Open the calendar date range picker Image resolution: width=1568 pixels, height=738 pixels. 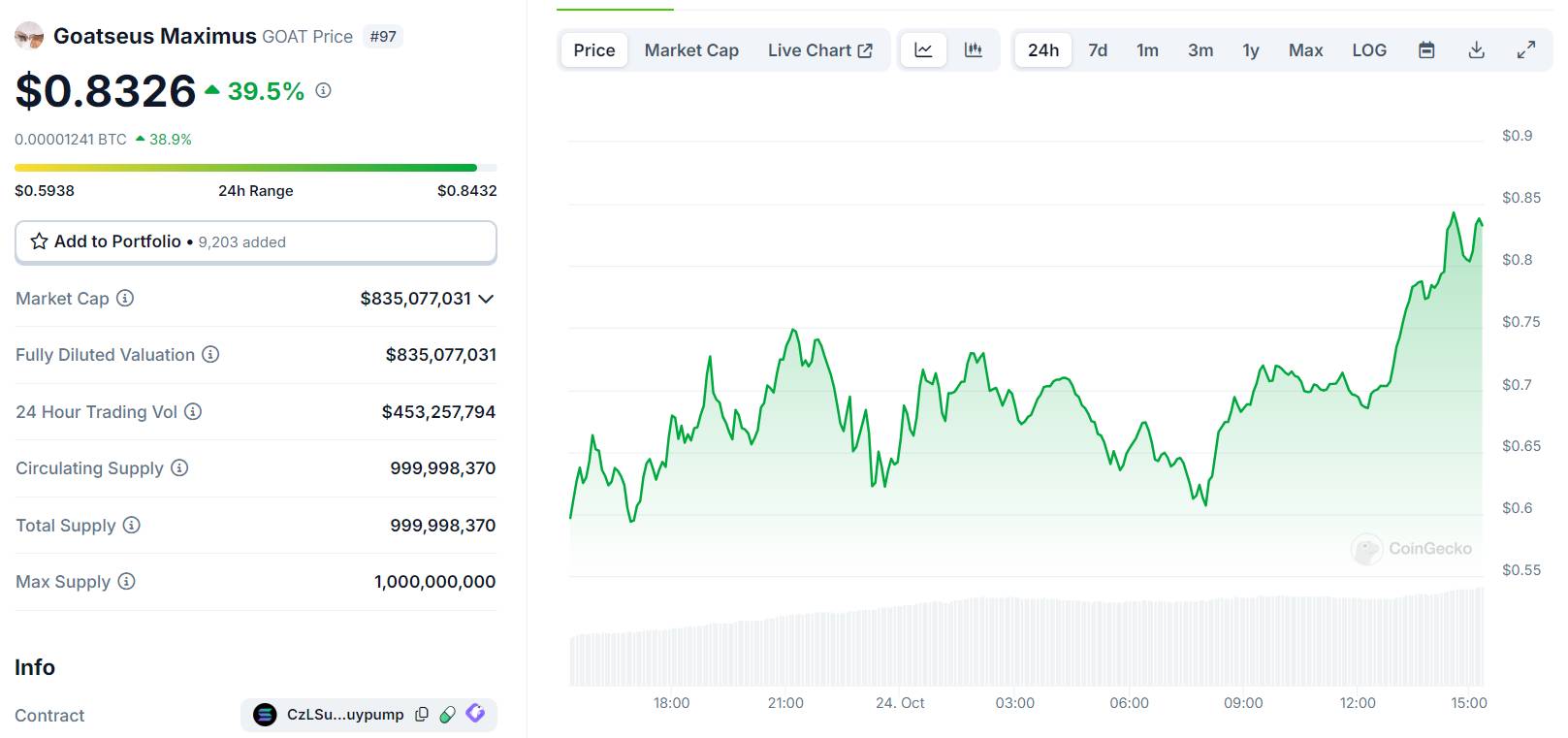point(1426,50)
